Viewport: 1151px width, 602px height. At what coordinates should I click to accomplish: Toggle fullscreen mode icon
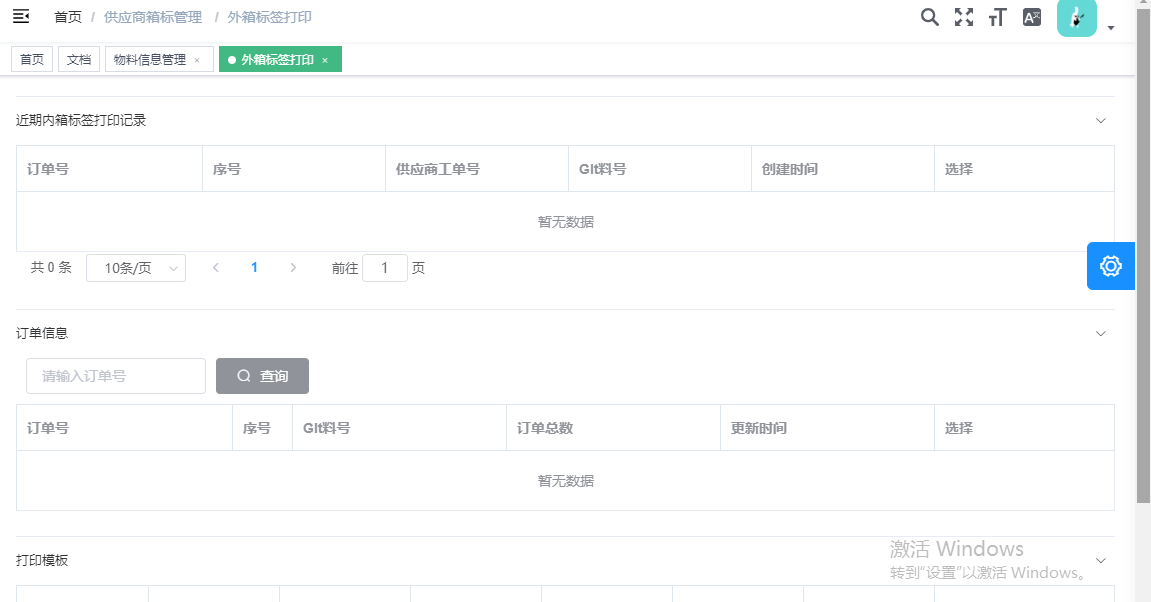pyautogui.click(x=963, y=17)
